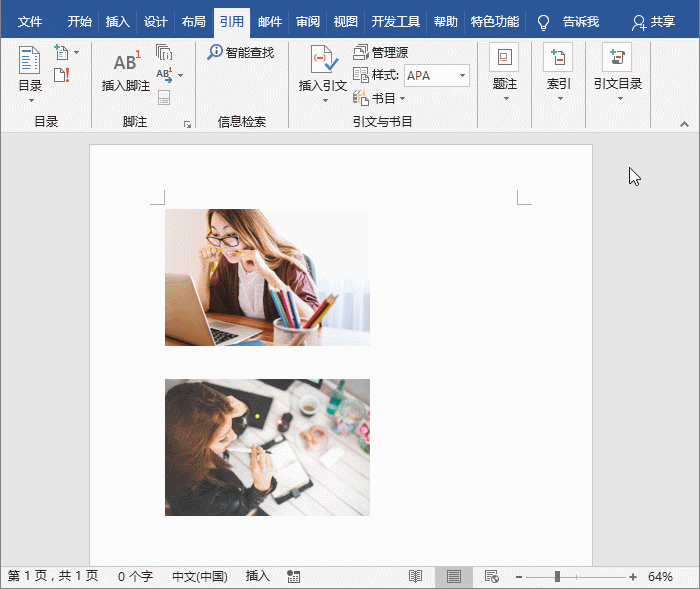Viewport: 700px width, 589px height.
Task: Expand the 题注 dropdown arrow
Action: tap(506, 99)
